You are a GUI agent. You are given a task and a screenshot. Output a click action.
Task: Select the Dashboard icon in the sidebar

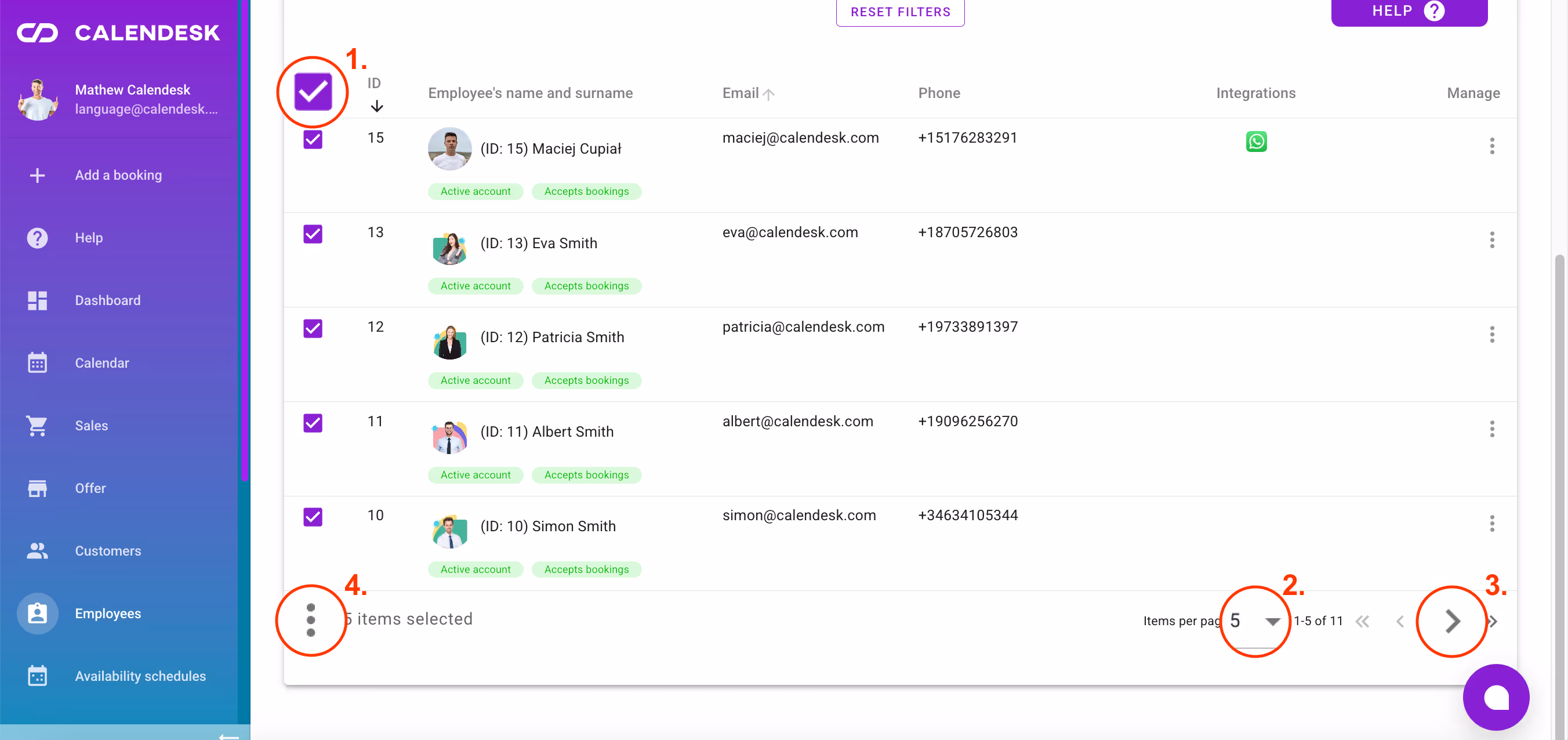pos(37,300)
